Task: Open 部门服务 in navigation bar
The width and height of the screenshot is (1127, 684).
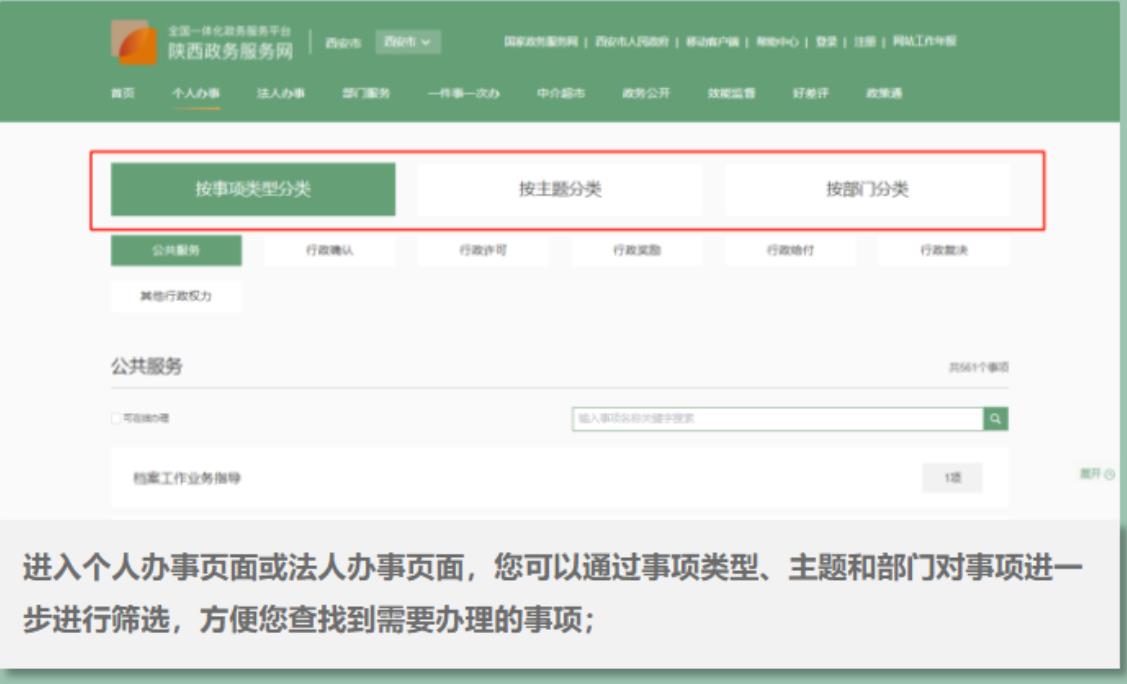Action: [x=367, y=93]
